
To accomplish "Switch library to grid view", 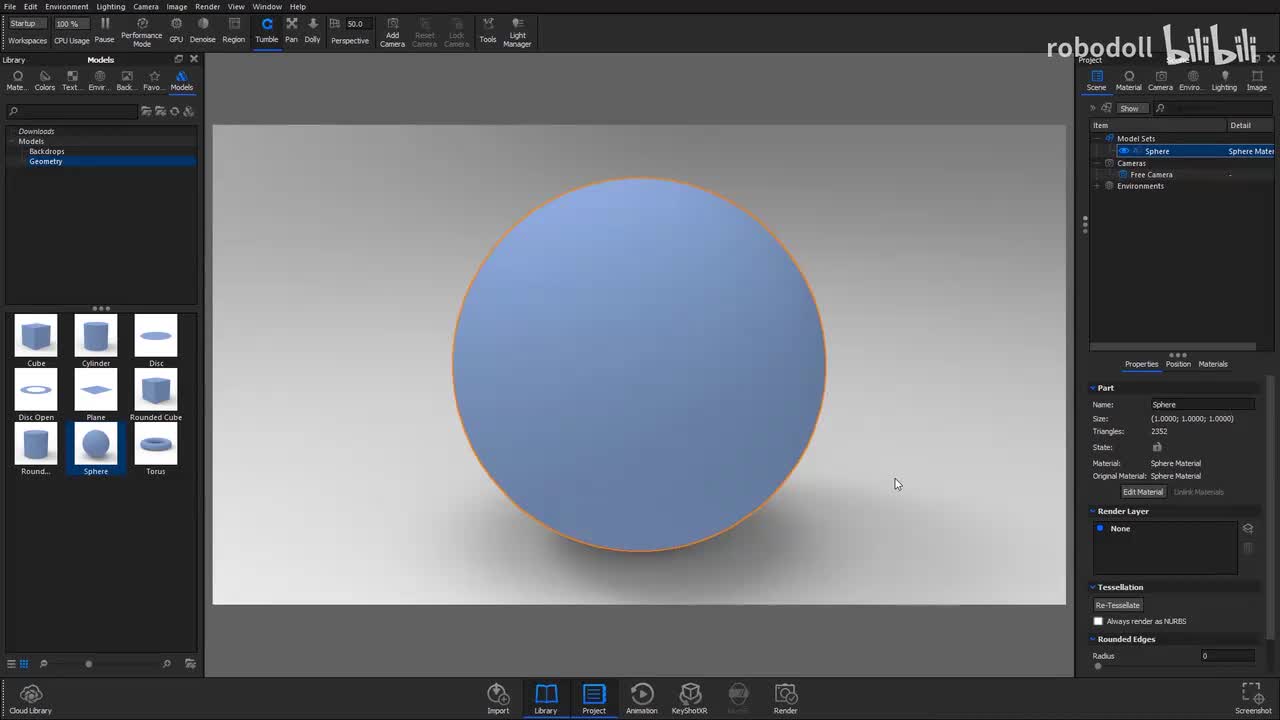I will point(24,664).
